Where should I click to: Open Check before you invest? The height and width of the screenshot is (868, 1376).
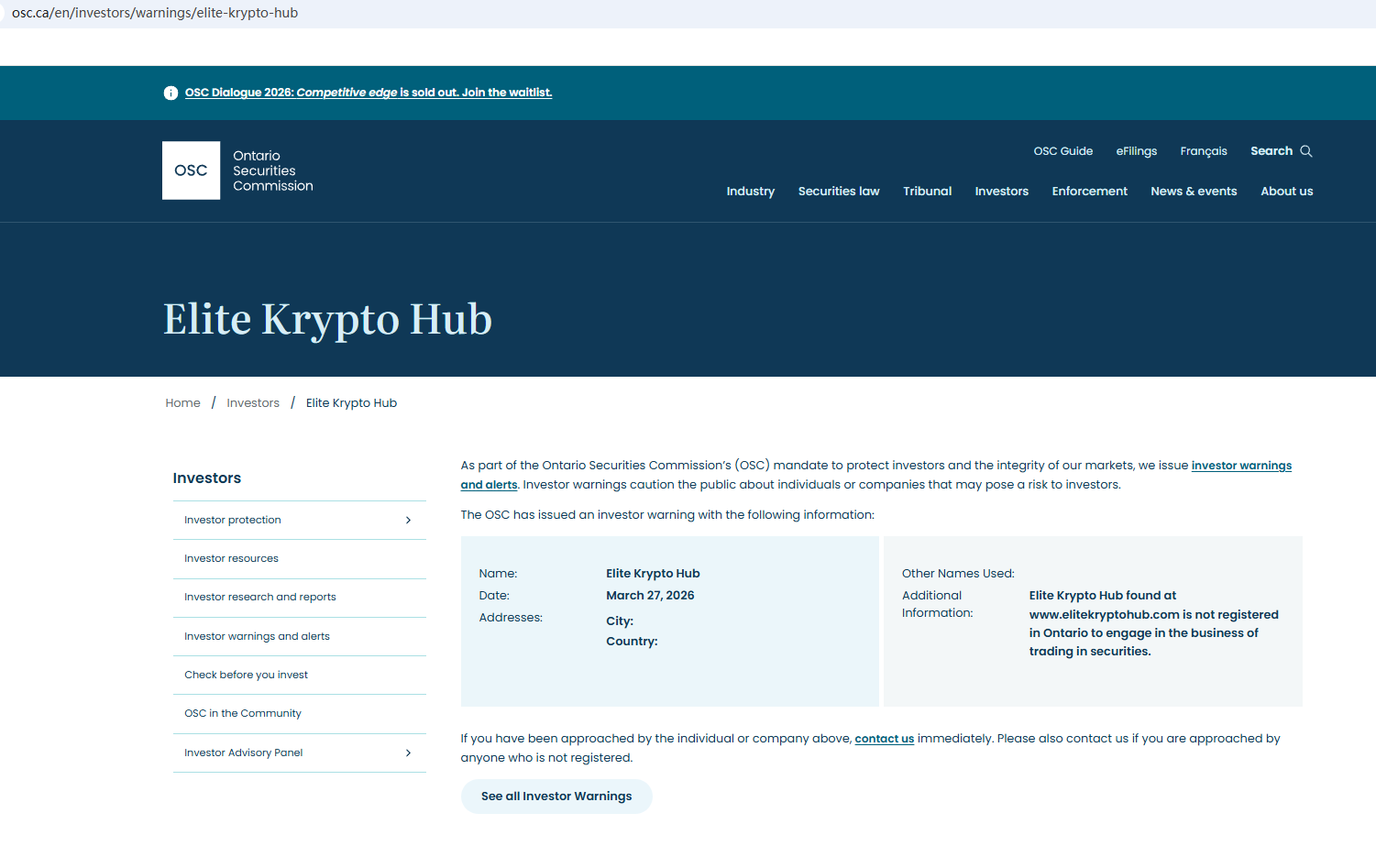246,676
